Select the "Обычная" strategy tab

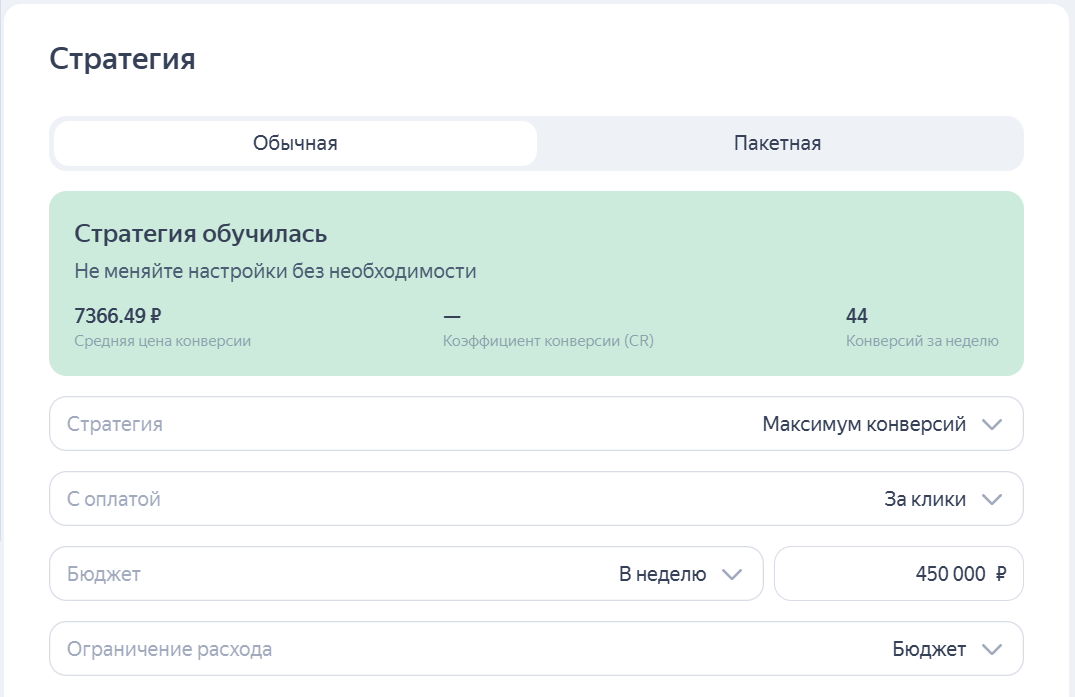295,143
